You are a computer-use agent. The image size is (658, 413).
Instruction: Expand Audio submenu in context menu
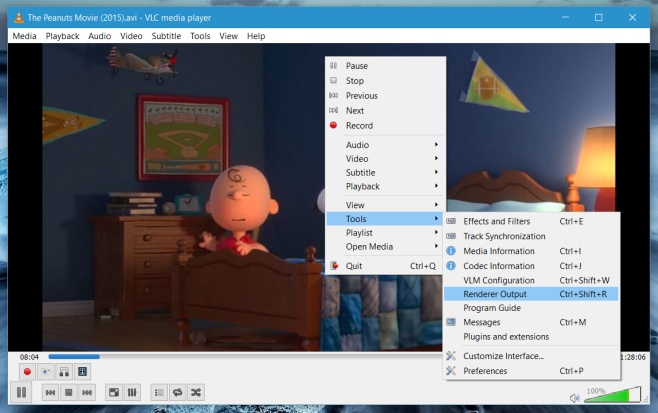pos(385,145)
